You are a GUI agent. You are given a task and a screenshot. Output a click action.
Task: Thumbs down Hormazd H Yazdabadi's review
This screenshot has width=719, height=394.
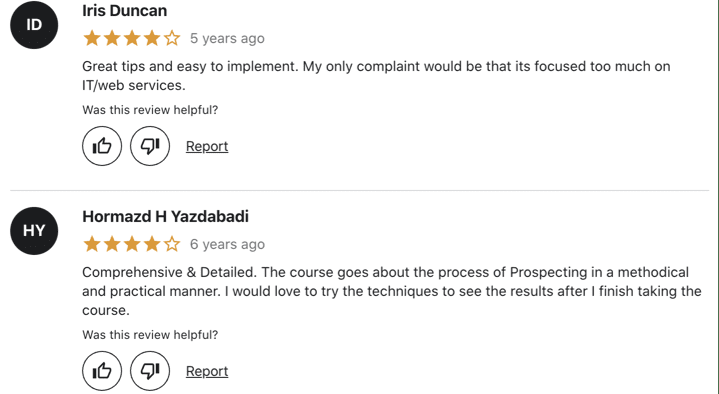tap(150, 371)
